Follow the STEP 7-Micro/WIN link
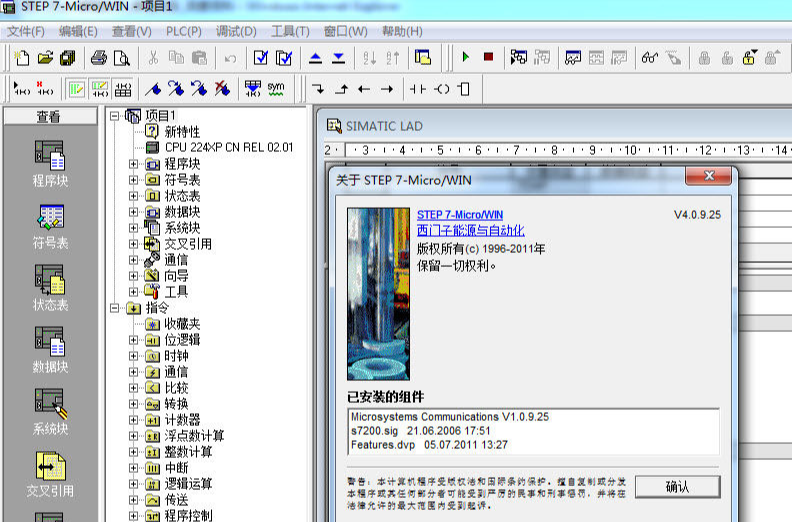The height and width of the screenshot is (522, 792). pos(459,215)
